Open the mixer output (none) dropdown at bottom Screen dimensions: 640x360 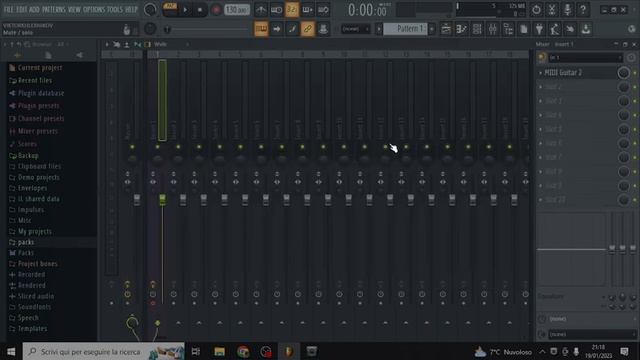pyautogui.click(x=591, y=334)
